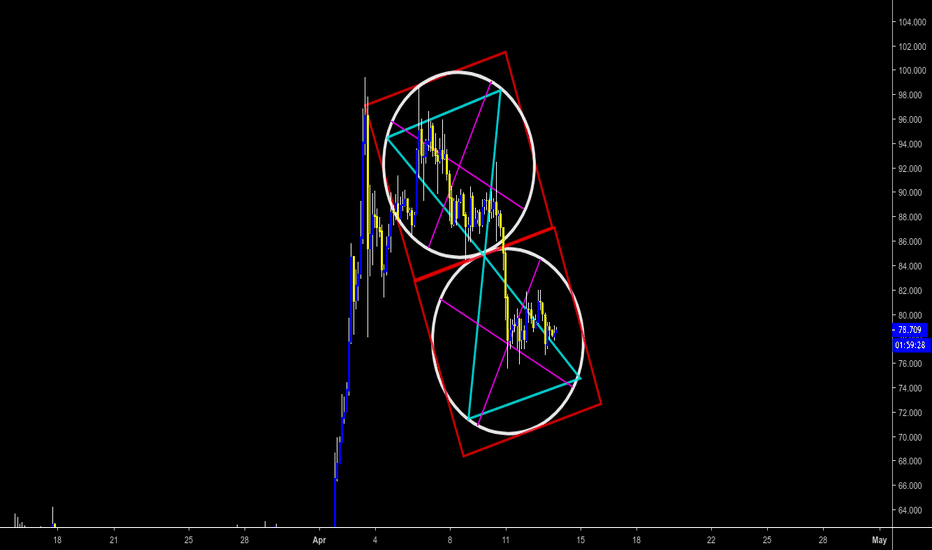Click the May month label on time axis
The height and width of the screenshot is (550, 932).
879,540
